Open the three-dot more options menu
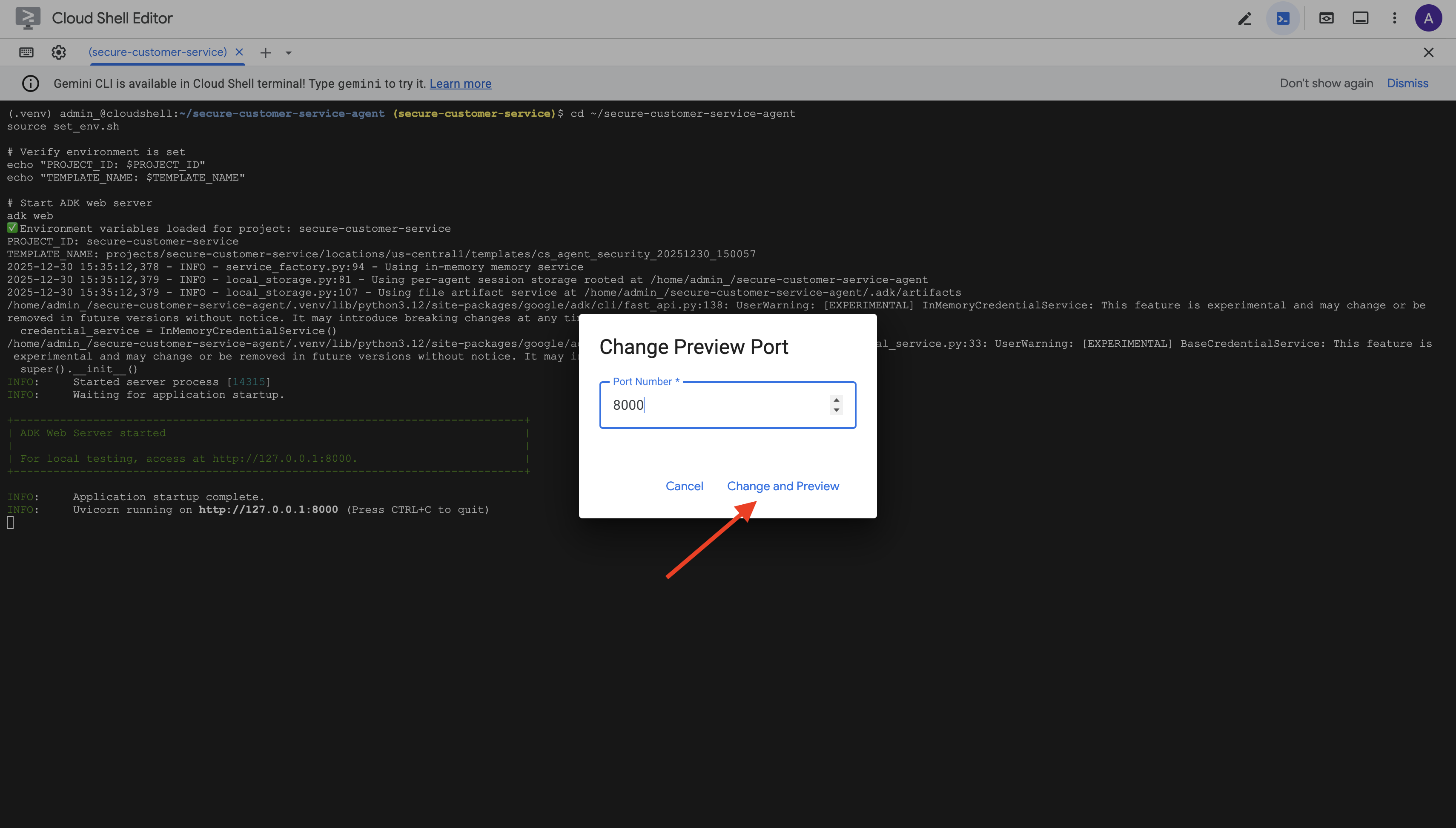This screenshot has width=1456, height=828. click(x=1394, y=19)
